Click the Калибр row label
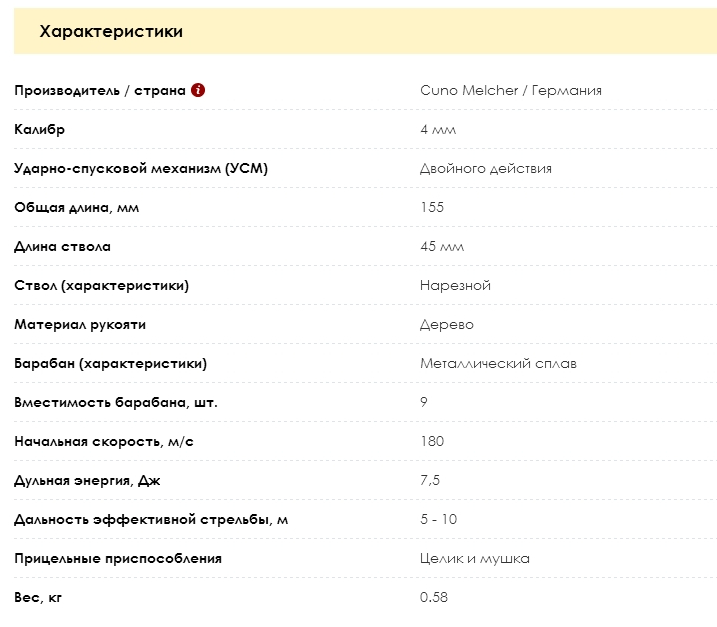The height and width of the screenshot is (627, 717). click(x=39, y=130)
